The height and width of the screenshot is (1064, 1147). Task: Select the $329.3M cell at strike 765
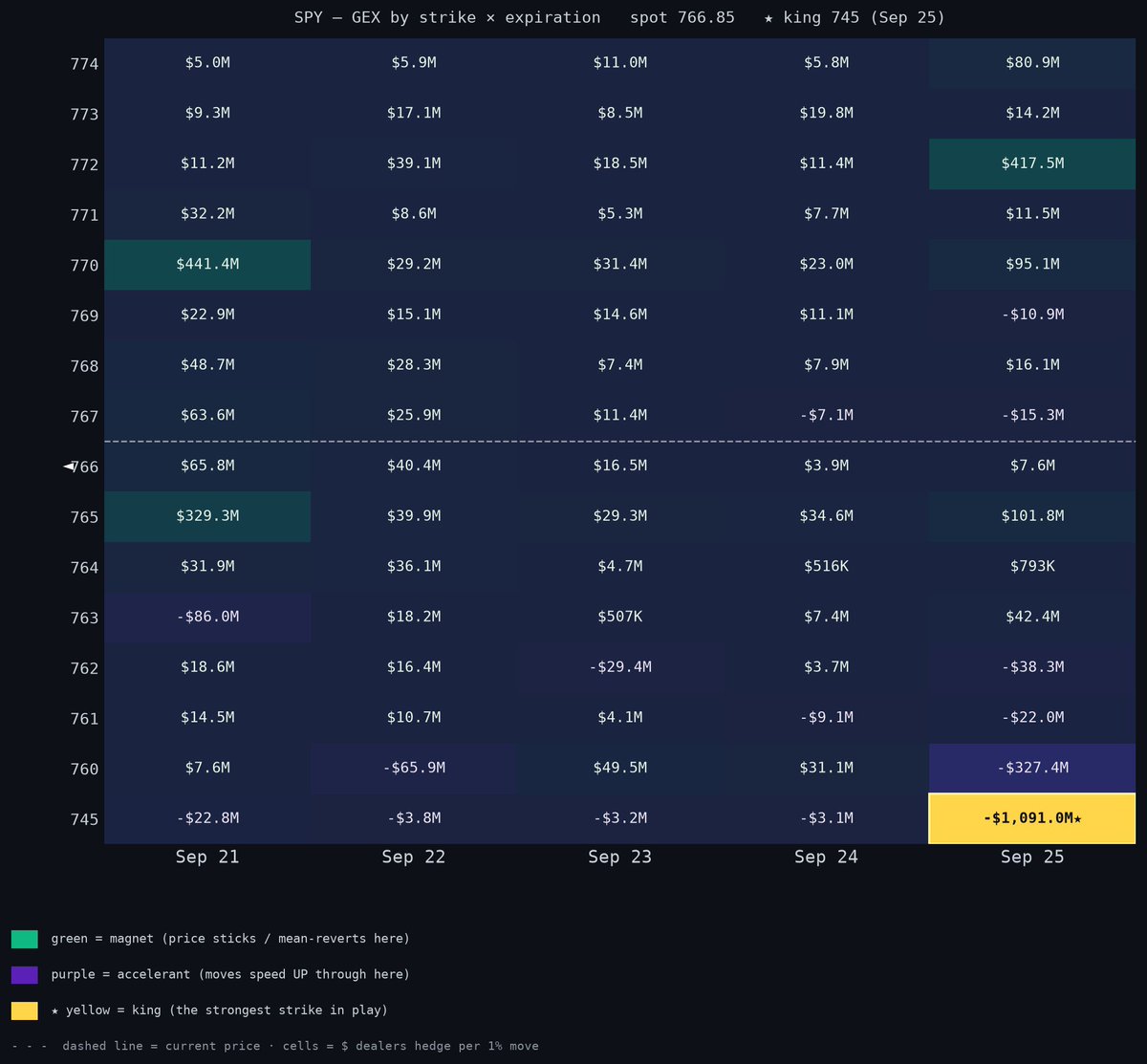click(x=207, y=516)
